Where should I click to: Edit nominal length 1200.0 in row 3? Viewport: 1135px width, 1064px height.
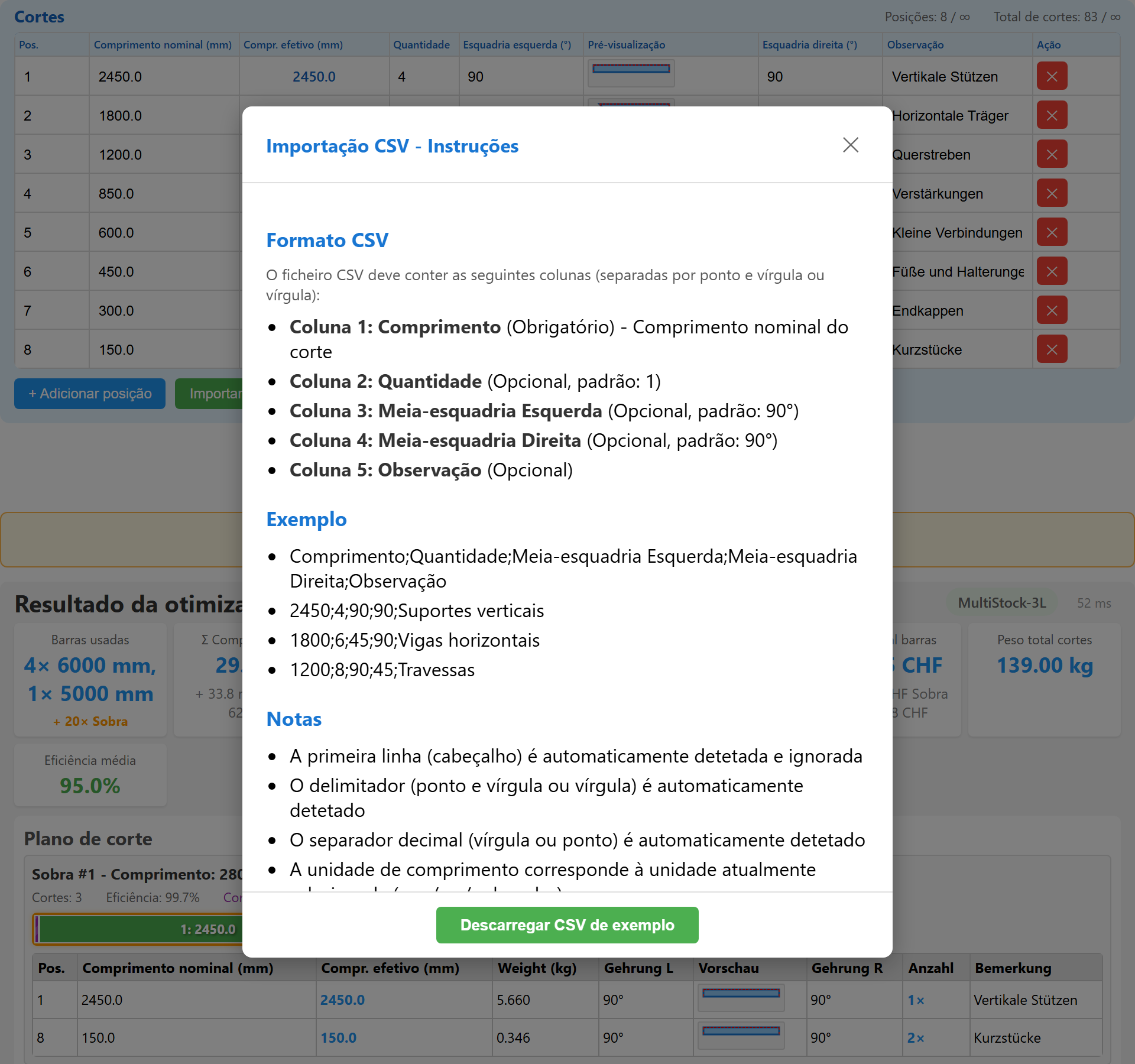(x=164, y=155)
